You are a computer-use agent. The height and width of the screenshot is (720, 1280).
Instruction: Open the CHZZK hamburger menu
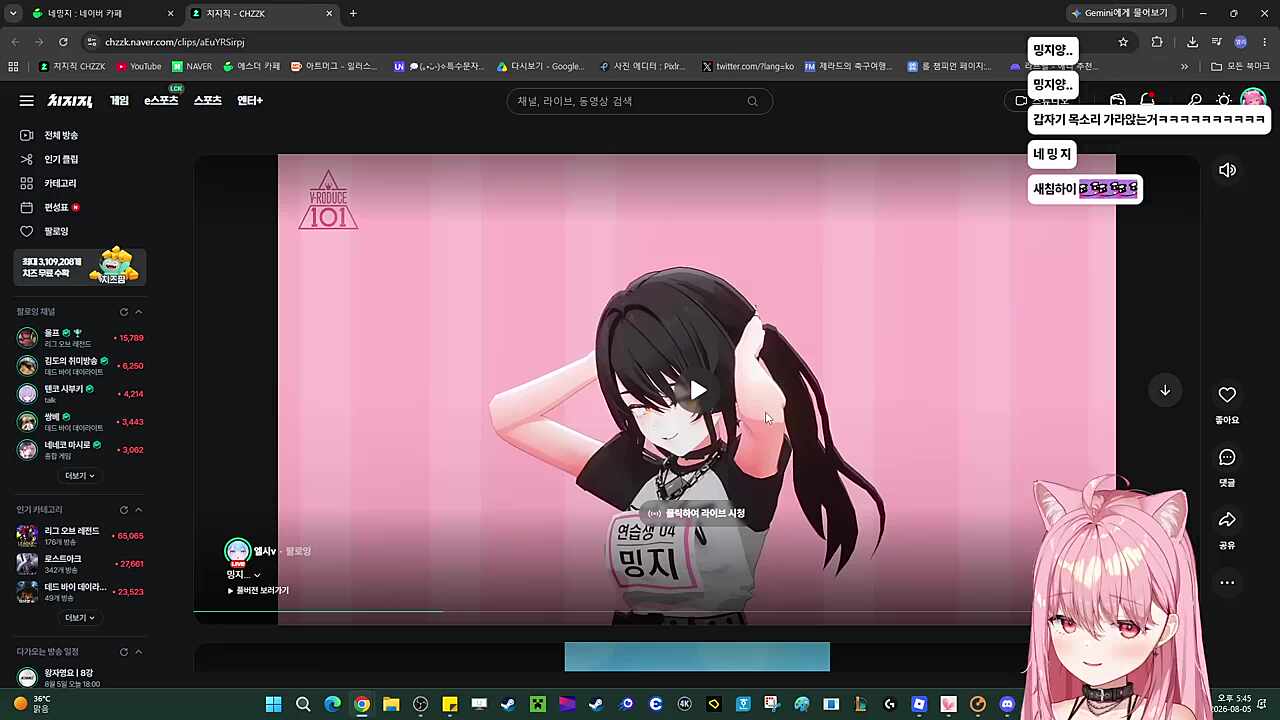tap(27, 101)
